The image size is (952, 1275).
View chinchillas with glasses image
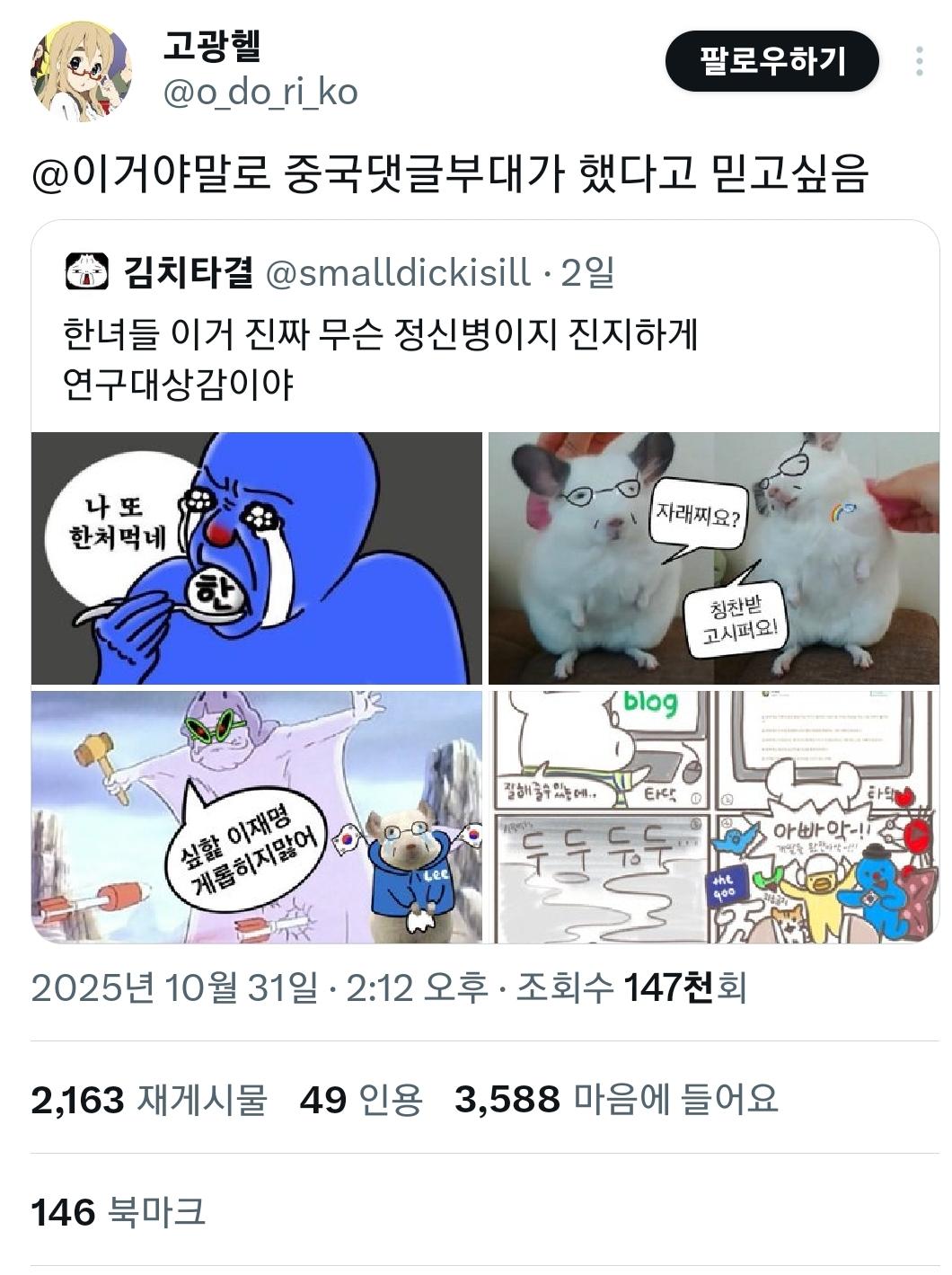tap(714, 558)
